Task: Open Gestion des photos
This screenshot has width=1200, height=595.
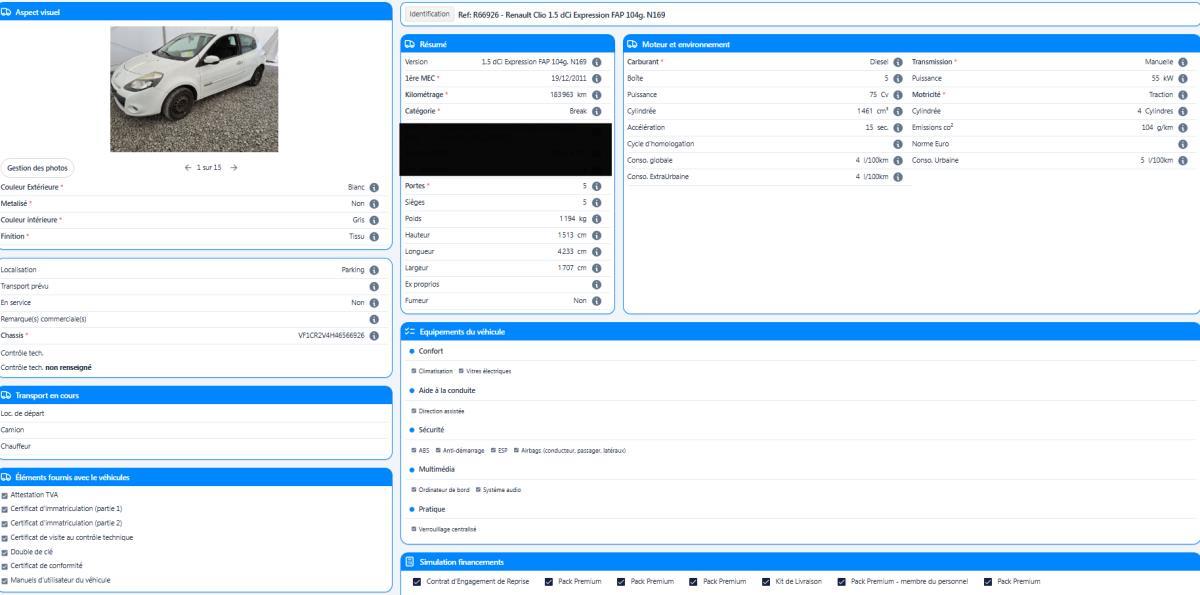Action: pyautogui.click(x=37, y=168)
